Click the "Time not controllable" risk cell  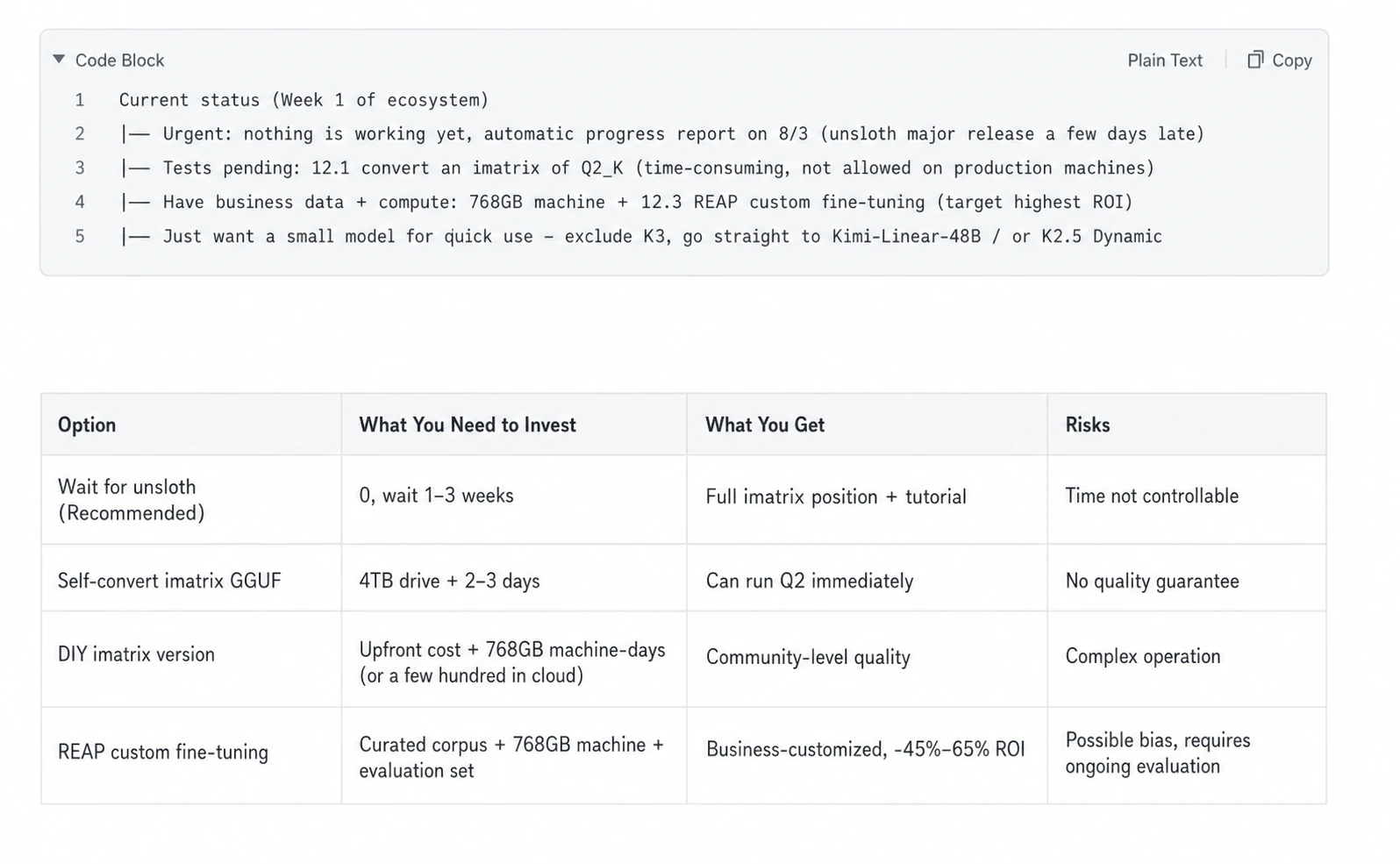[1187, 499]
